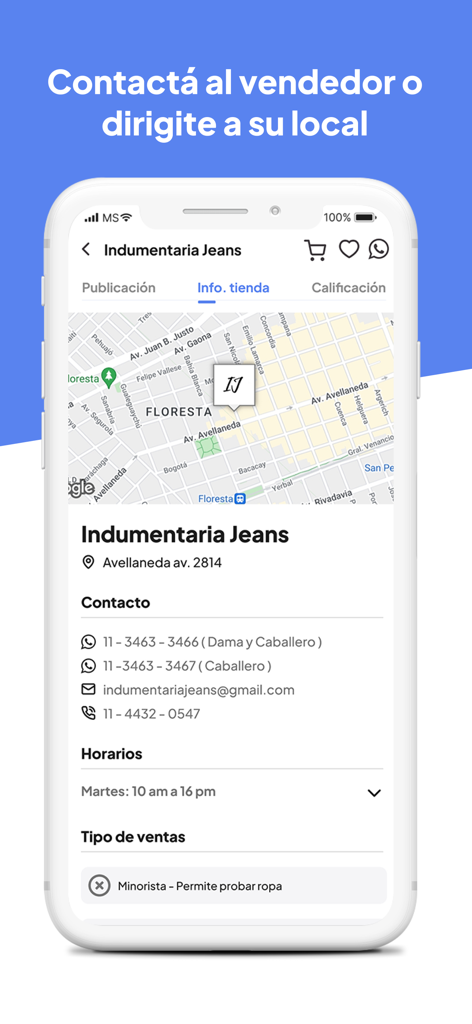Screen dimensions: 472x1024
Task: Switch to the Publicación tab
Action: coord(119,287)
